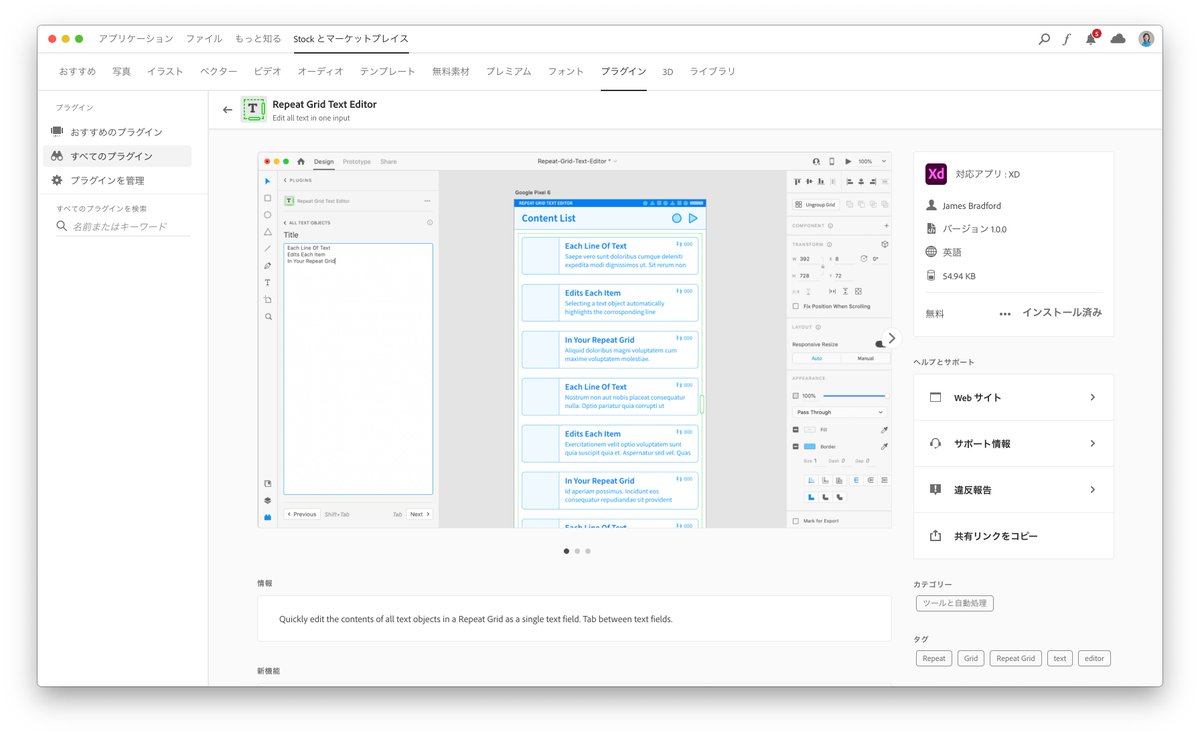The image size is (1200, 736).
Task: Open the fonts 'f' icon
Action: [1067, 39]
